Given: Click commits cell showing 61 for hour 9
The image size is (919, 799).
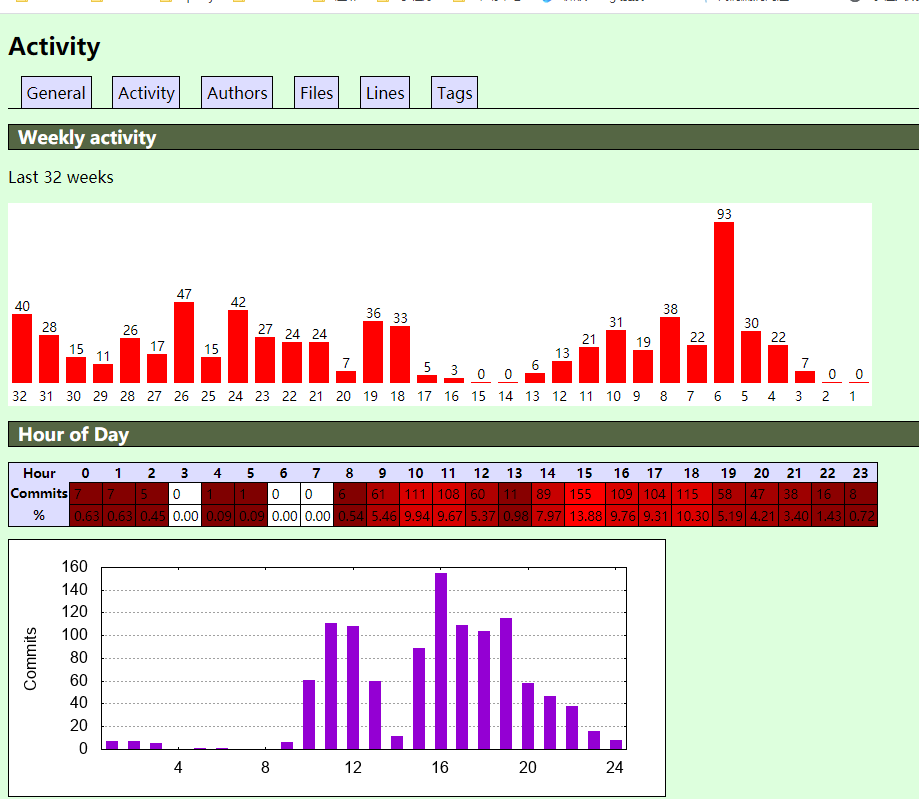Looking at the screenshot, I should tap(383, 494).
